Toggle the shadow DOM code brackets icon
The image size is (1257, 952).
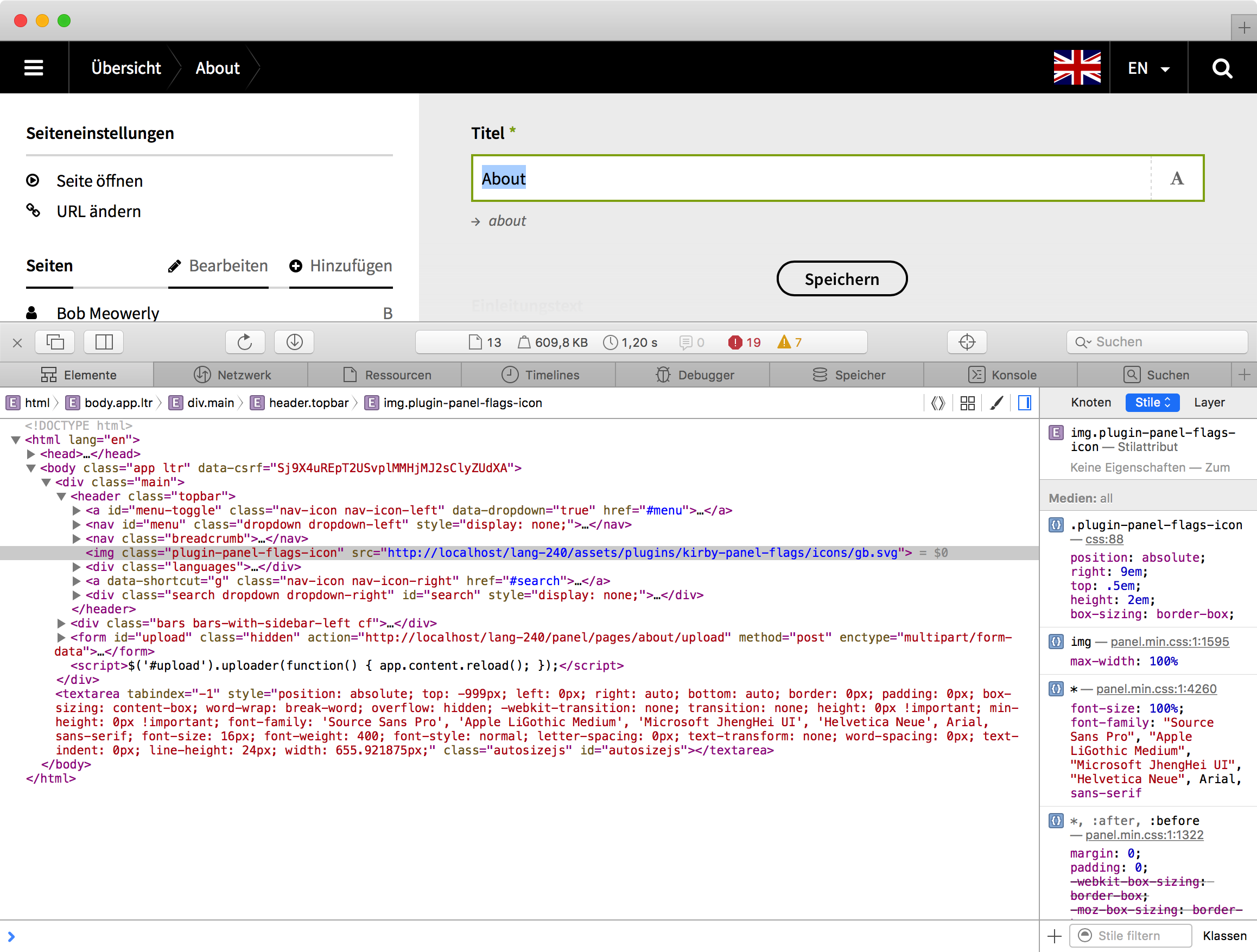coord(938,403)
